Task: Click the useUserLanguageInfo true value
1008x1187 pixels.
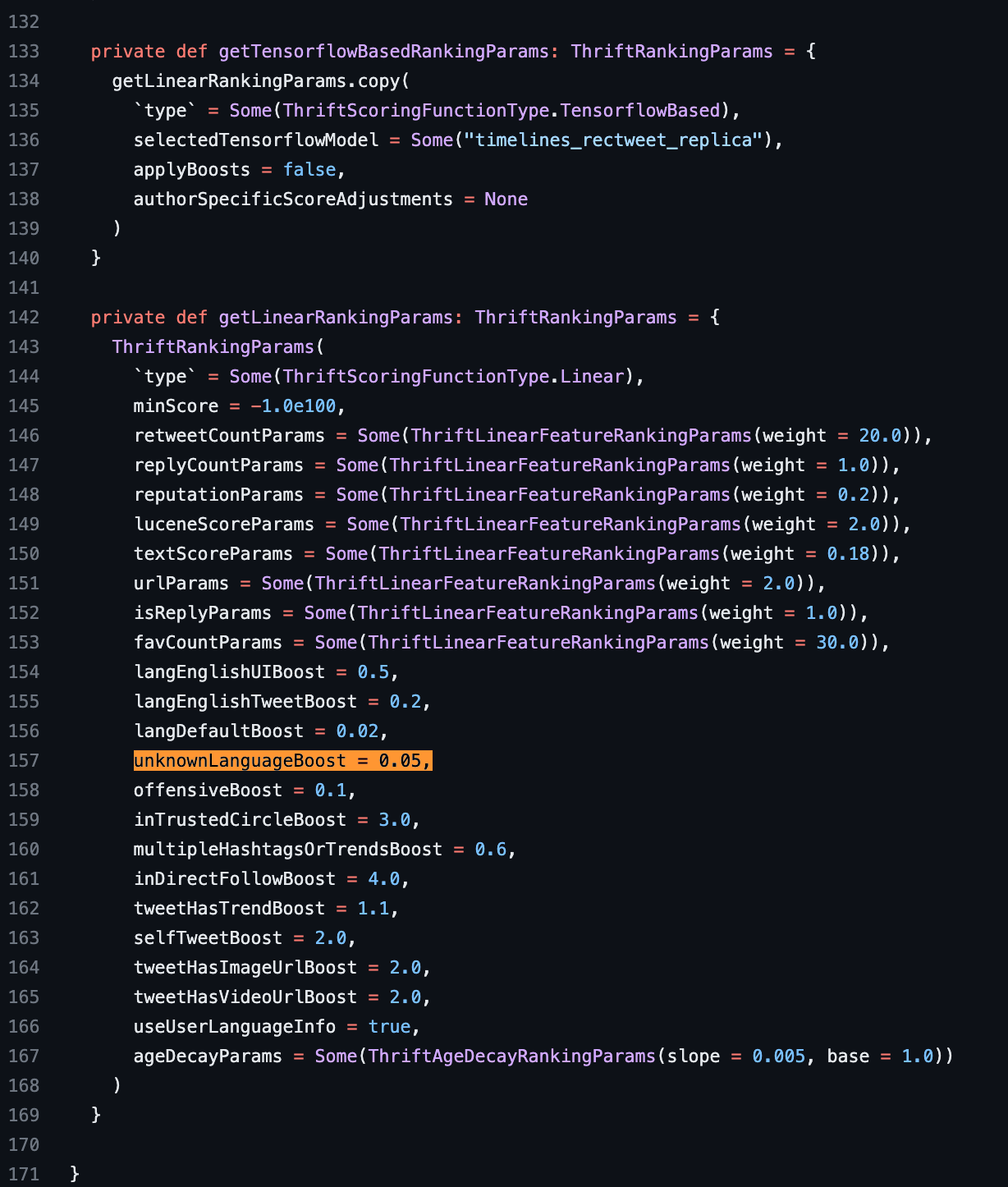Action: coord(389,1027)
